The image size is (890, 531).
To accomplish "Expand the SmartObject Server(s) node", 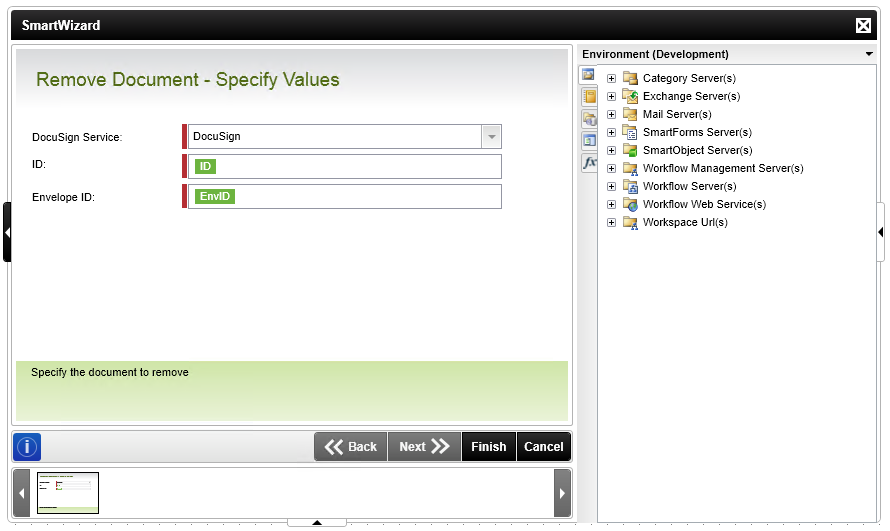I will 611,150.
